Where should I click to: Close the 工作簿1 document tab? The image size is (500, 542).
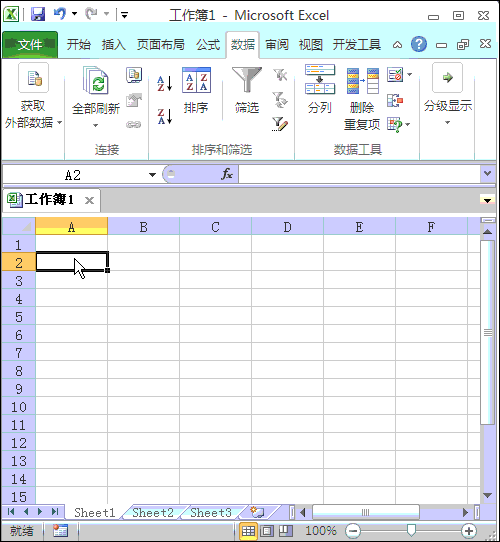[90, 200]
